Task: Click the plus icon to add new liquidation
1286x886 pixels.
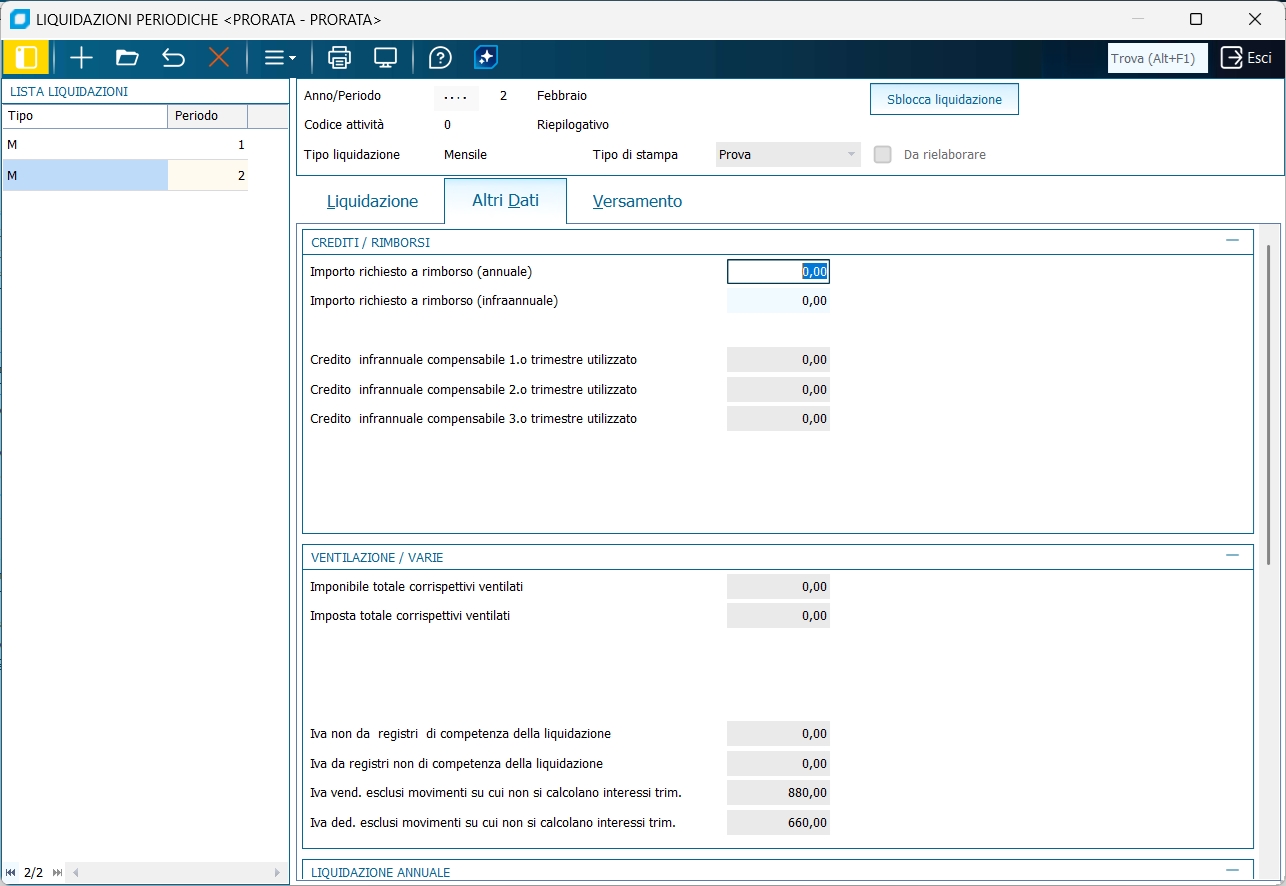Action: (81, 58)
